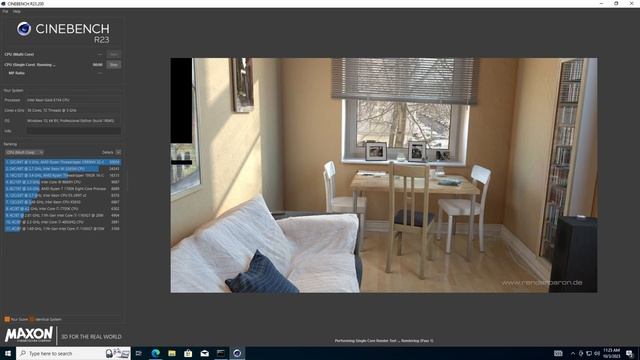Select the 2.3 GHz Core i7 row scoring 3891
This screenshot has width=640, height=360.
63,222
